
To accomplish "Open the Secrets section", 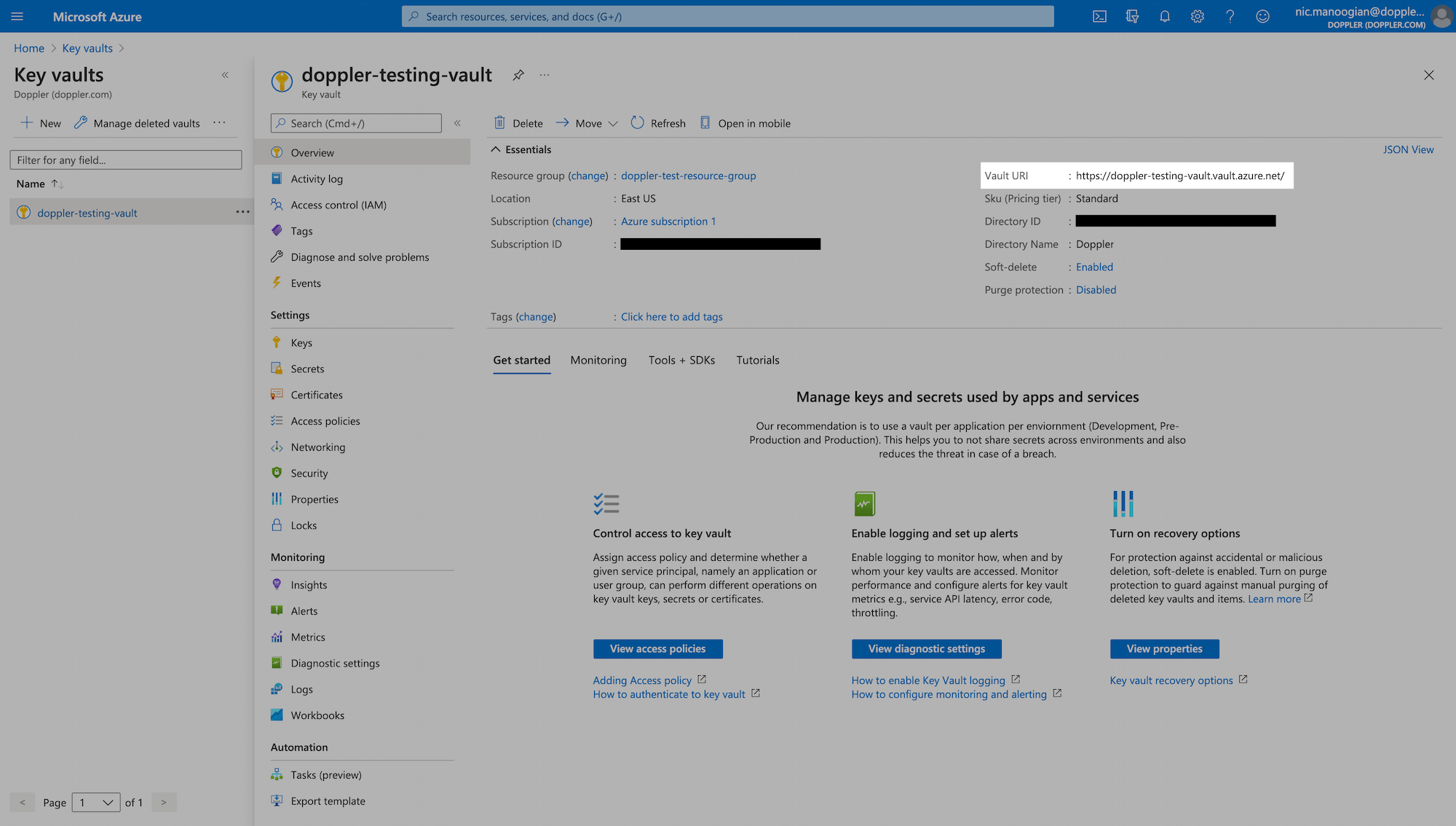I will click(306, 368).
